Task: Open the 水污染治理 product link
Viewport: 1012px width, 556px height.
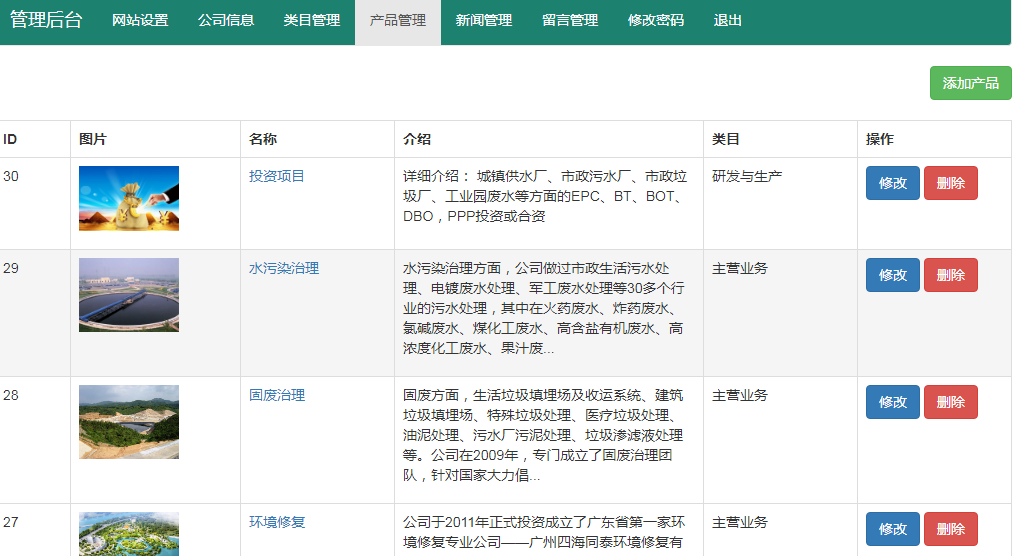Action: tap(284, 268)
